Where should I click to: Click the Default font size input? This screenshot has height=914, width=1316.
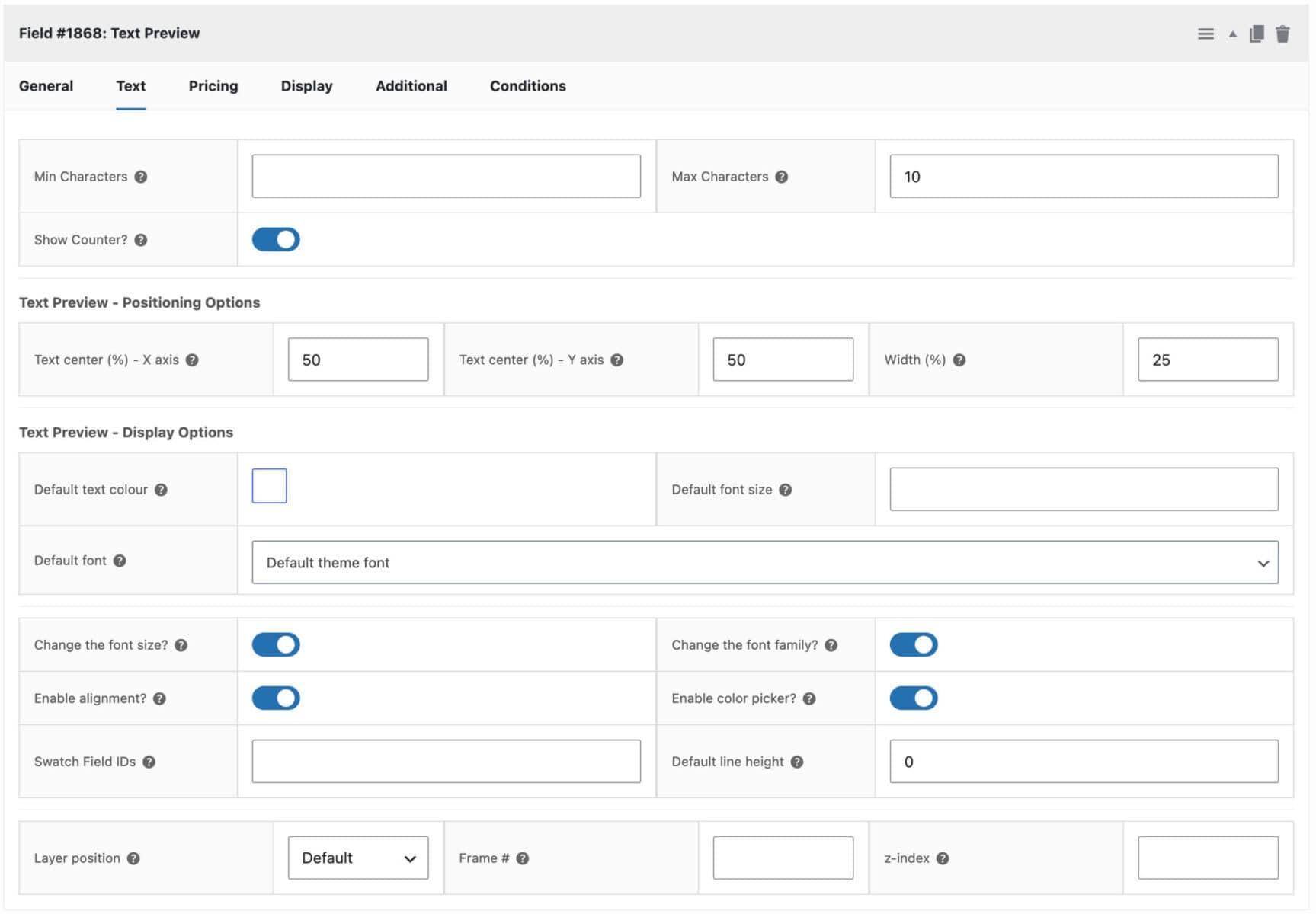[x=1084, y=490]
